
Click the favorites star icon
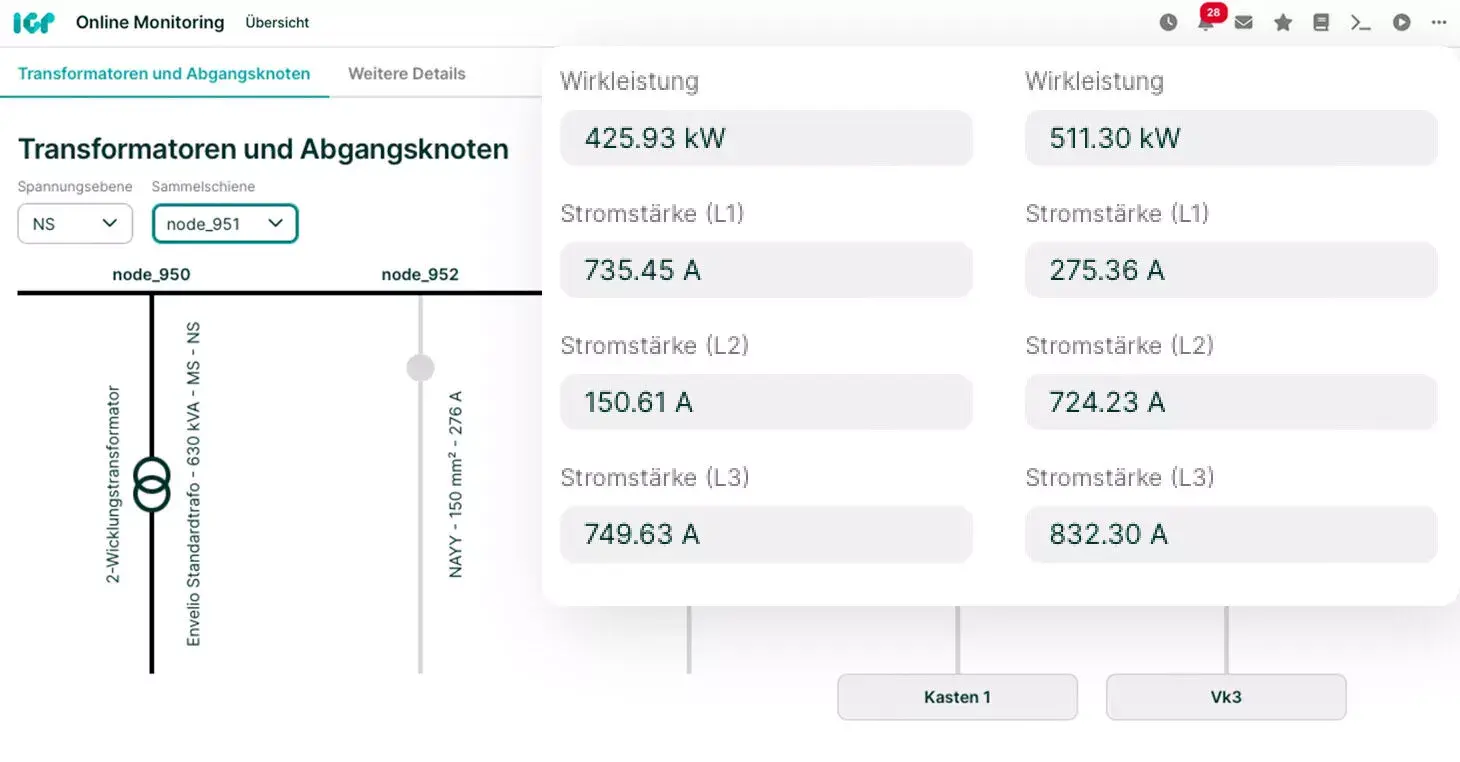coord(1283,22)
